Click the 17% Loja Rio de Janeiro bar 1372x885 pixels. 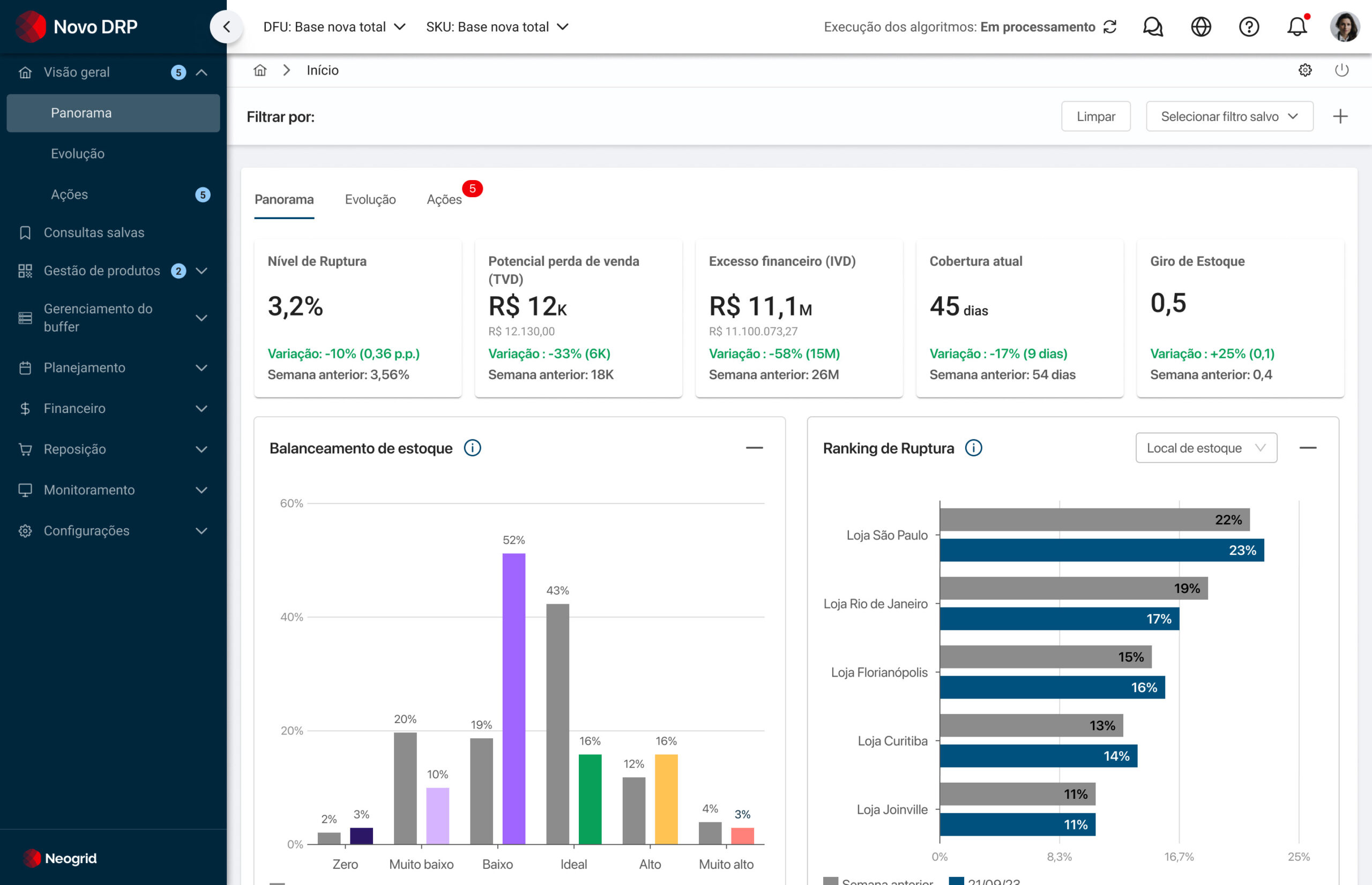tap(1060, 619)
